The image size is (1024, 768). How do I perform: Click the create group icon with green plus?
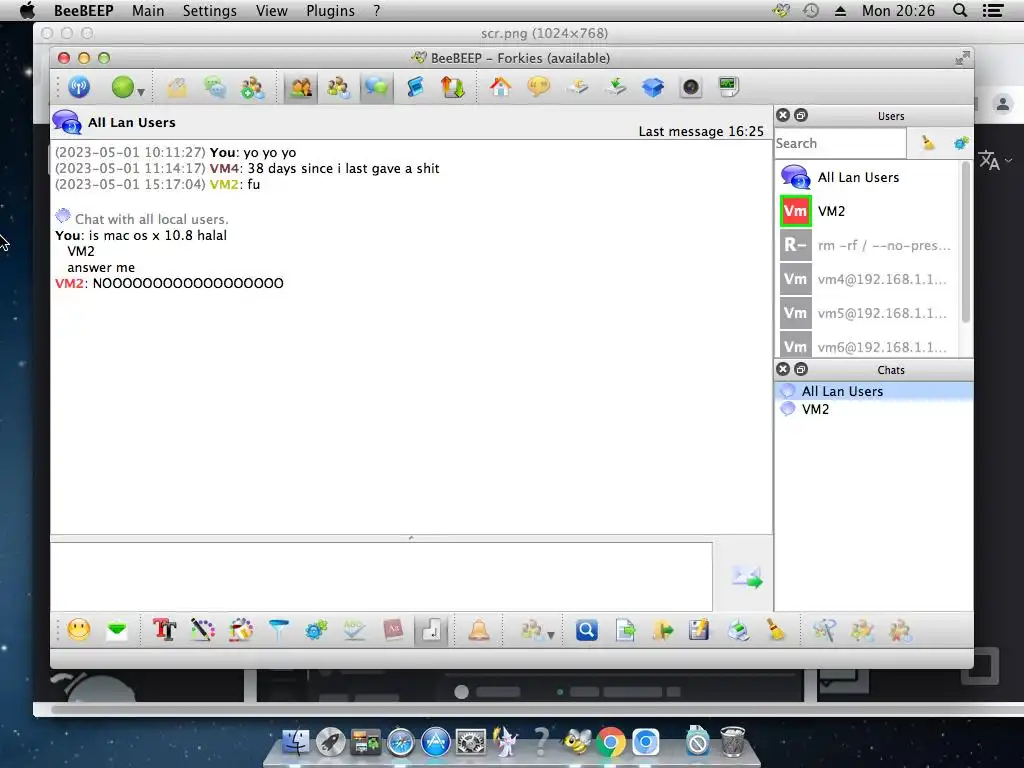252,88
